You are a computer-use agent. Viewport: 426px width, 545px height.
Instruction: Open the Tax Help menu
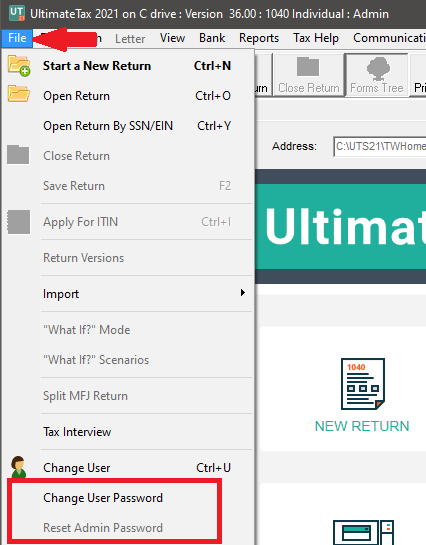click(x=316, y=38)
